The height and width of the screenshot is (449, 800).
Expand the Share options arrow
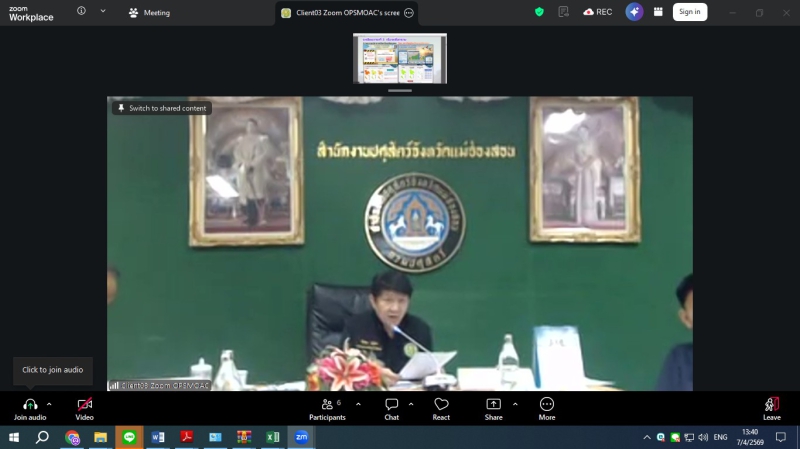(515, 404)
